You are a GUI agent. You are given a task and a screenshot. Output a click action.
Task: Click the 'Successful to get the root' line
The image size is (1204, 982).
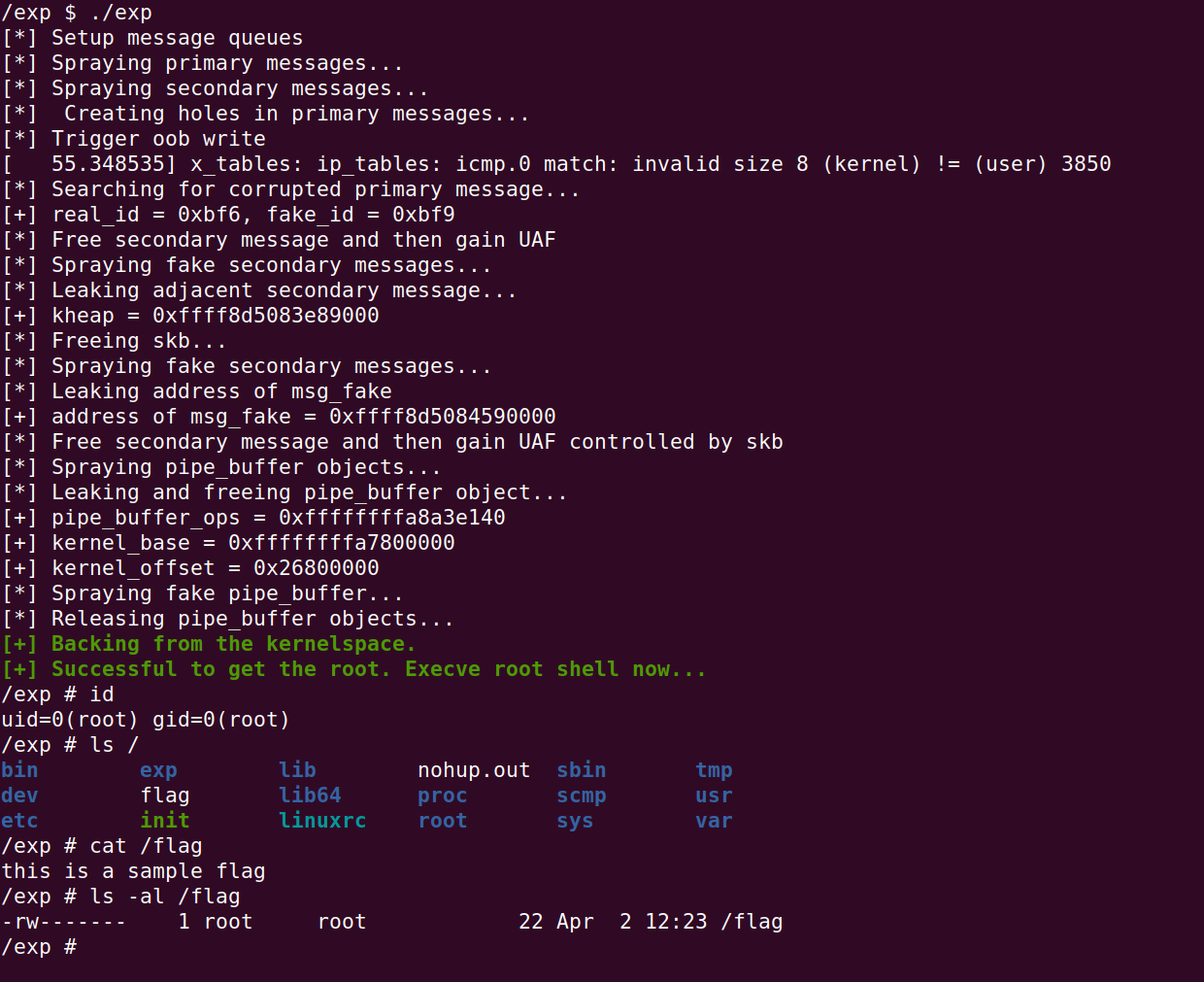click(353, 669)
